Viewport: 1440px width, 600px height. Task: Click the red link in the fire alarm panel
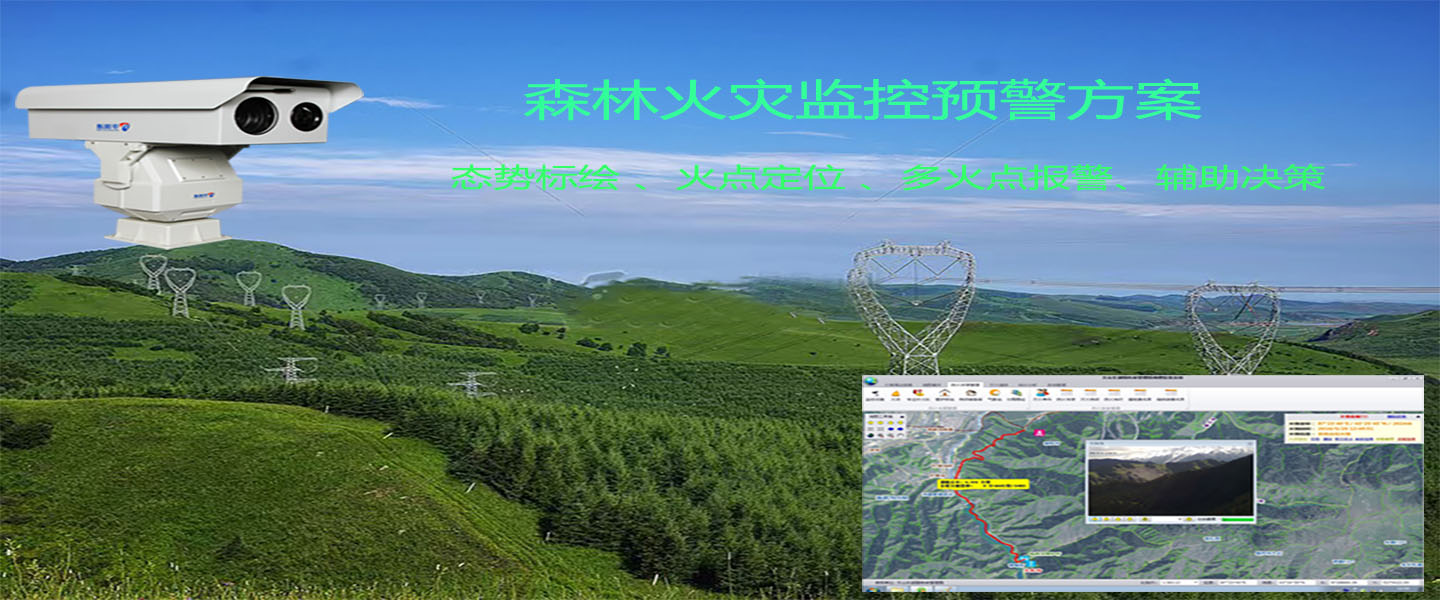click(1405, 439)
